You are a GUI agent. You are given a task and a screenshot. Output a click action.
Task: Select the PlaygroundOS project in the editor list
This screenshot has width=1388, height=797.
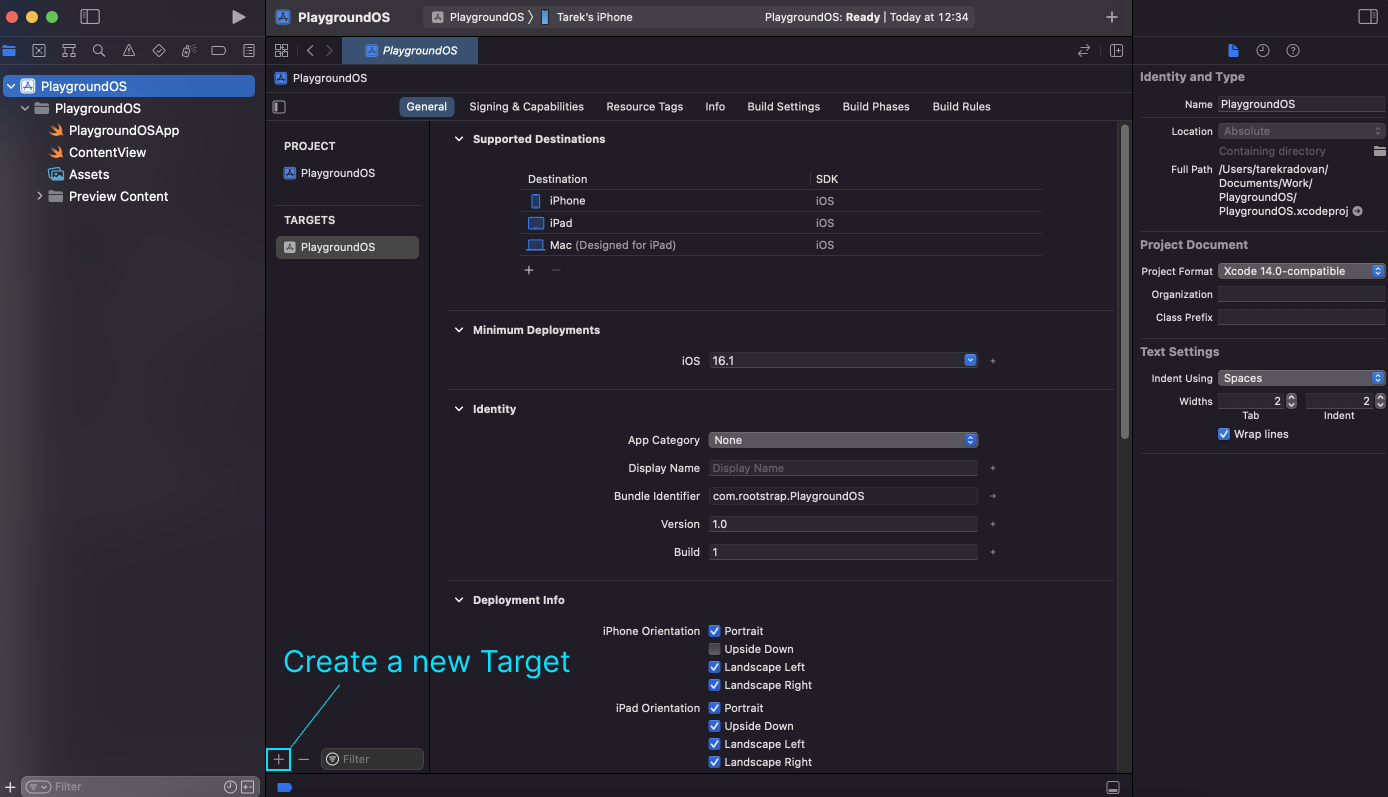338,173
